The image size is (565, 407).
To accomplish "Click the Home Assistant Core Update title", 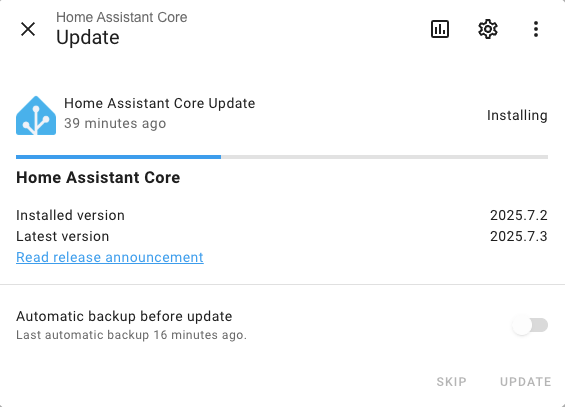I will [x=160, y=103].
